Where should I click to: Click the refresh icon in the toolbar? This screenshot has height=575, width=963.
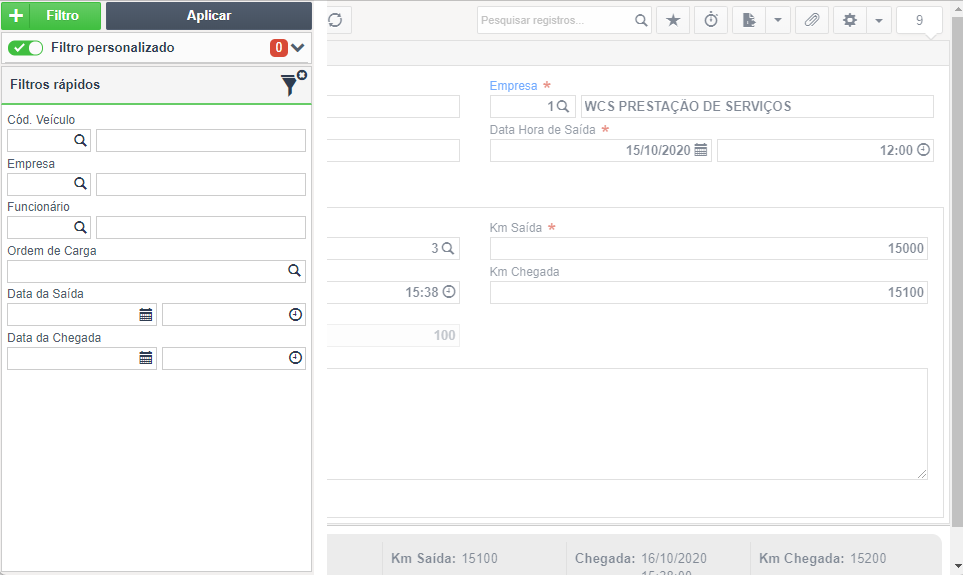pos(335,20)
